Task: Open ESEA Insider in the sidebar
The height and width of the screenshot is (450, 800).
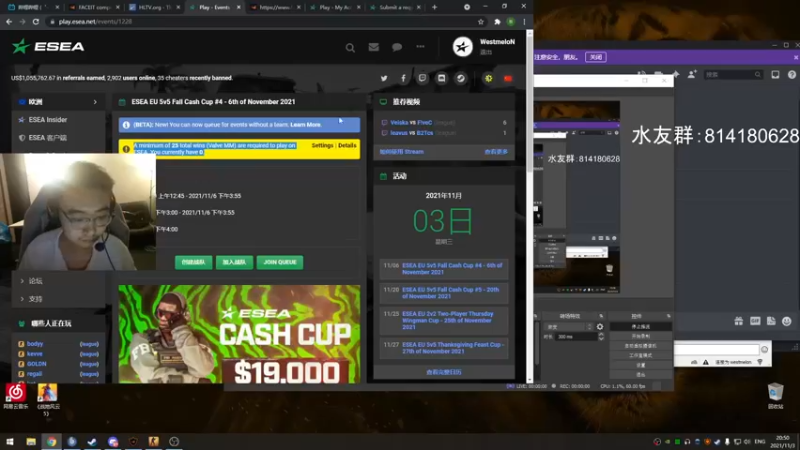Action: coord(47,120)
